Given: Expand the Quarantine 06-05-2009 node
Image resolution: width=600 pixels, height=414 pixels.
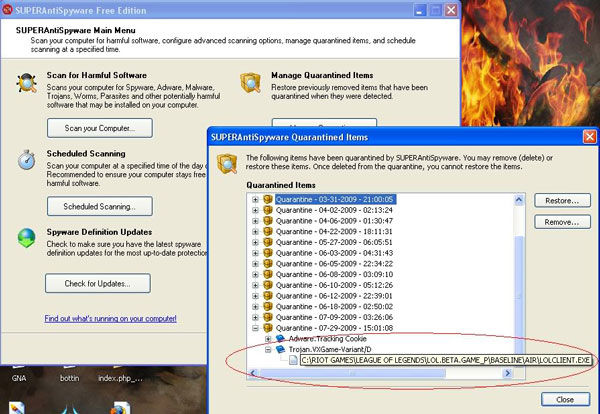Looking at the screenshot, I should click(255, 264).
